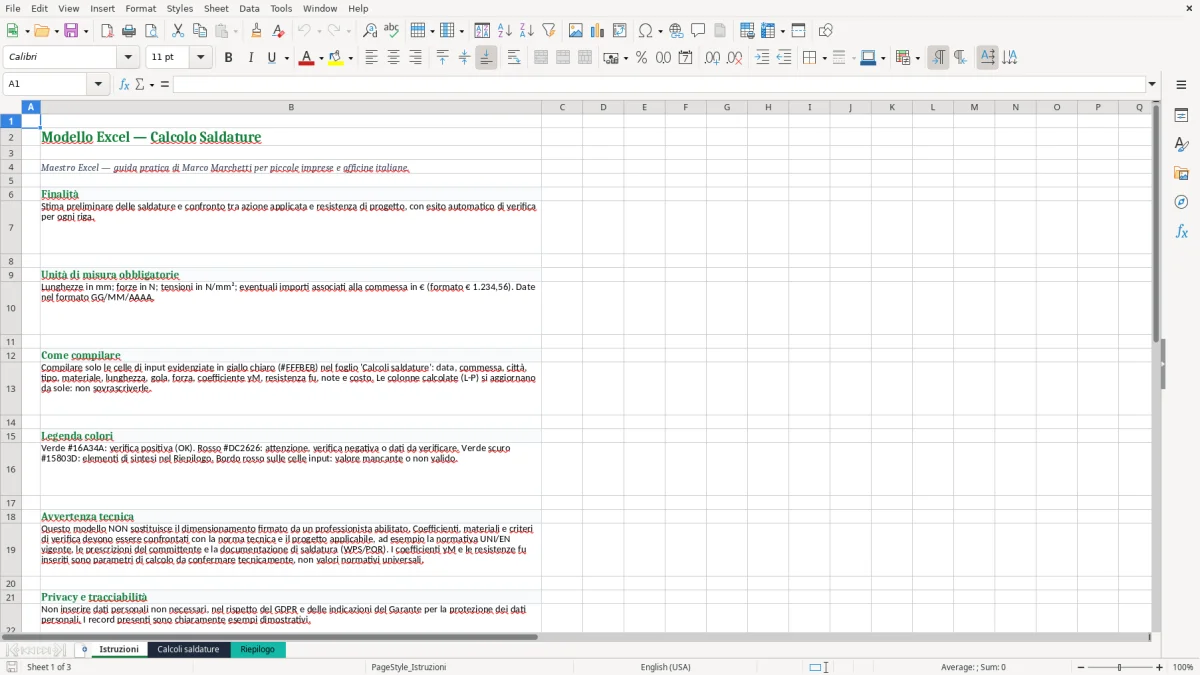The width and height of the screenshot is (1200, 675).
Task: Toggle Bold formatting
Action: 229,58
